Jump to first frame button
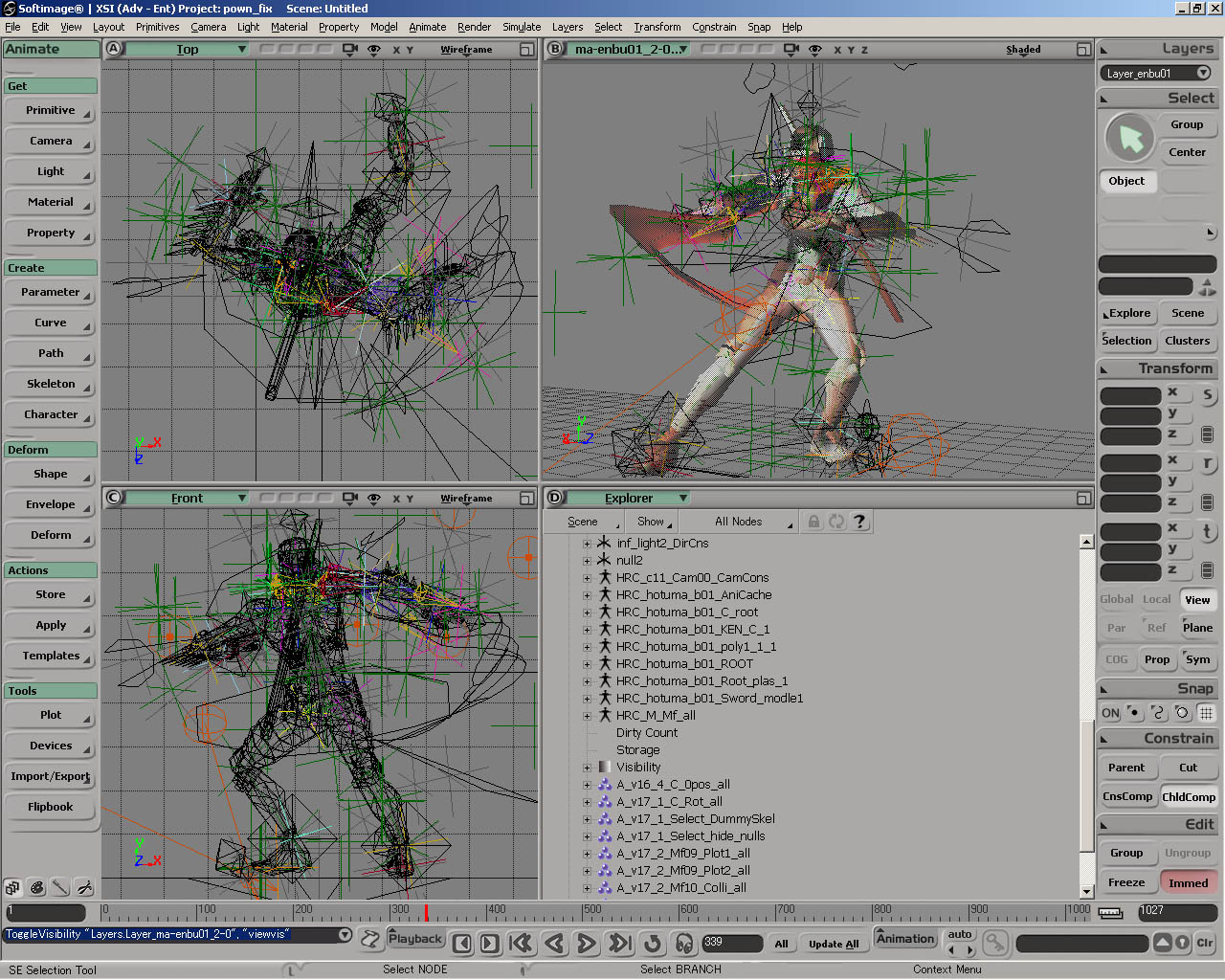Image resolution: width=1225 pixels, height=980 pixels. 522,944
